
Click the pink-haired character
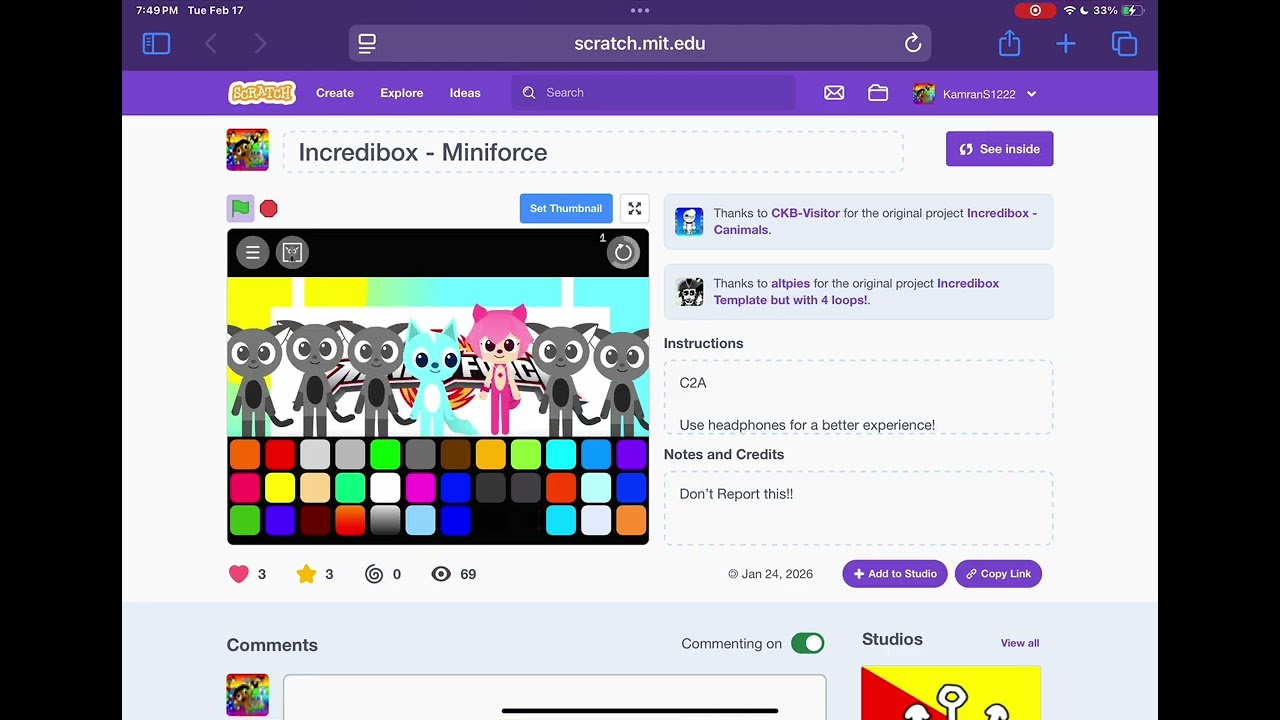[499, 368]
